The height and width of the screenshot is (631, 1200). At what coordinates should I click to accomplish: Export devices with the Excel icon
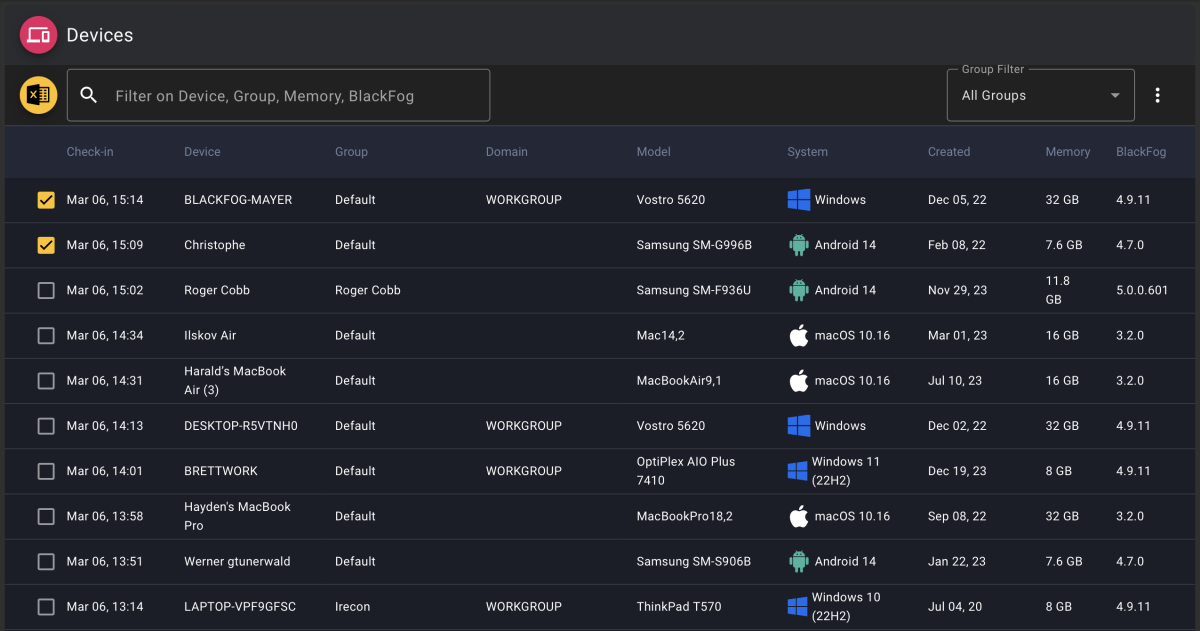click(39, 95)
